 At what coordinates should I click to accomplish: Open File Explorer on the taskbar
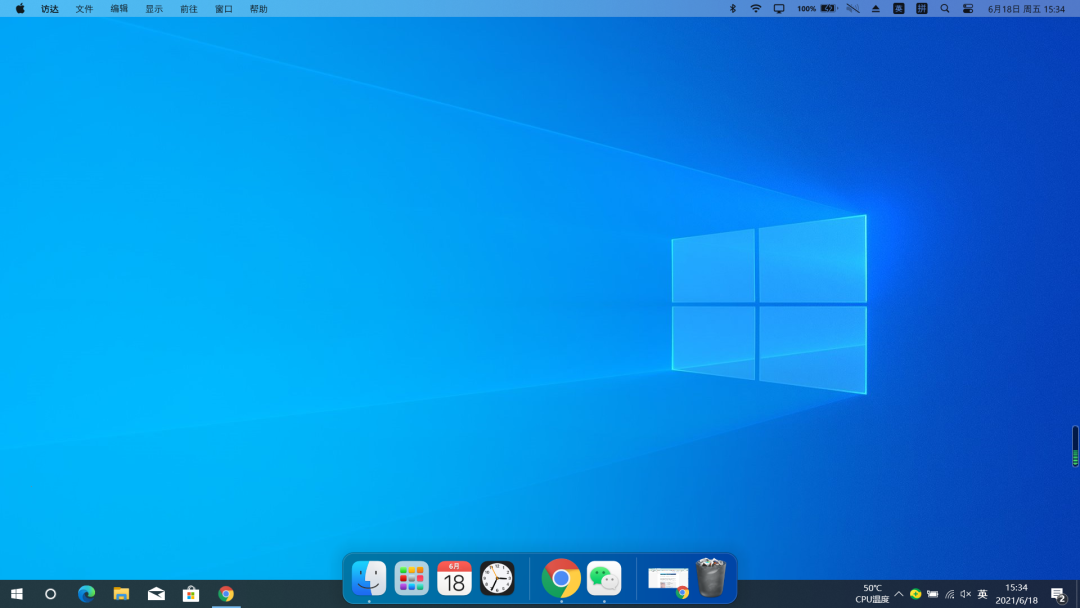[121, 594]
